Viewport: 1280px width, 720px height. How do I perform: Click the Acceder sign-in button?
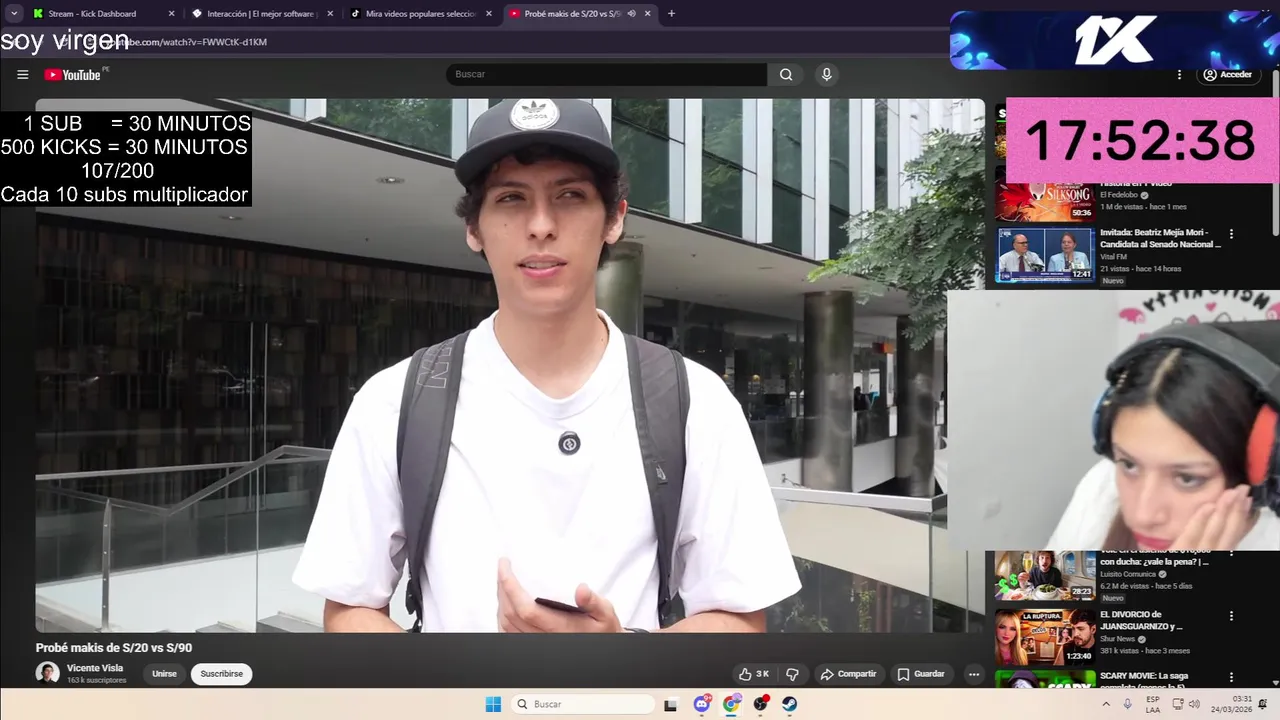click(1227, 75)
